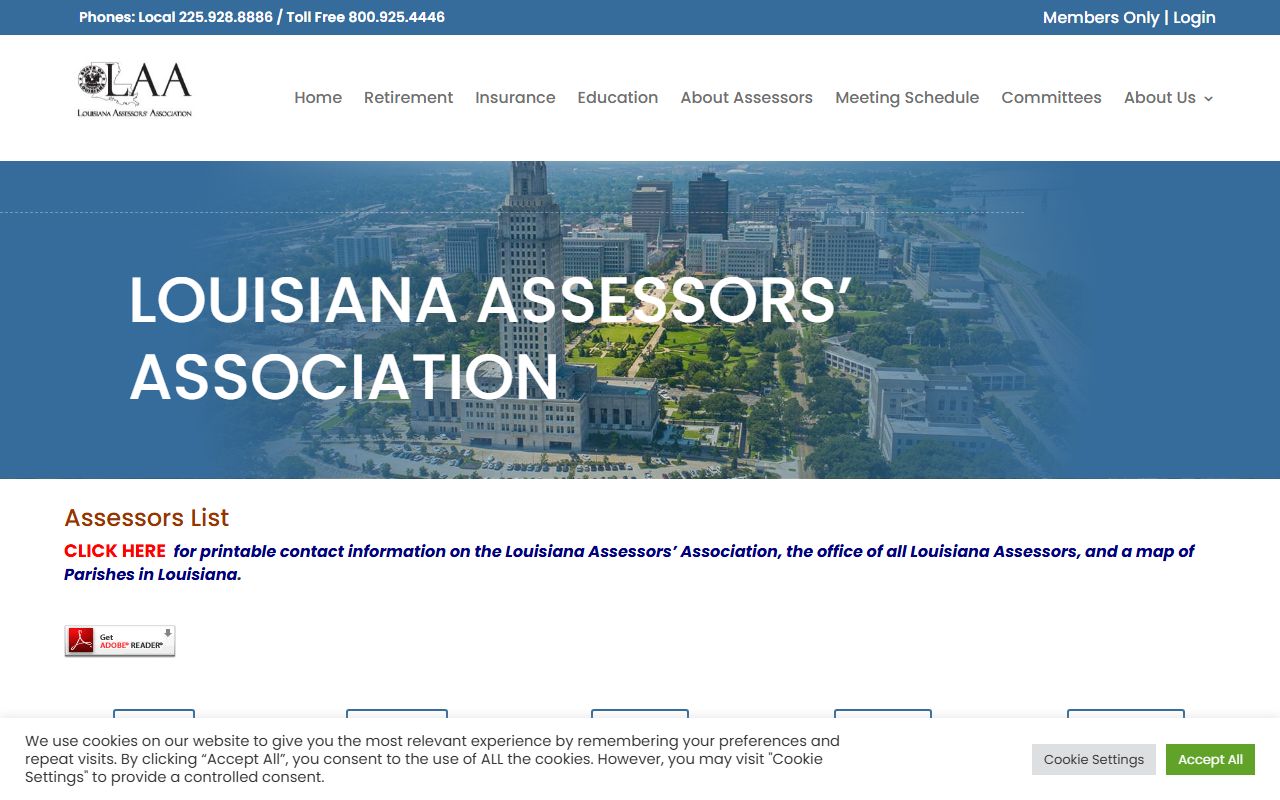1280x800 pixels.
Task: Open the Committees menu item
Action: 1051,97
